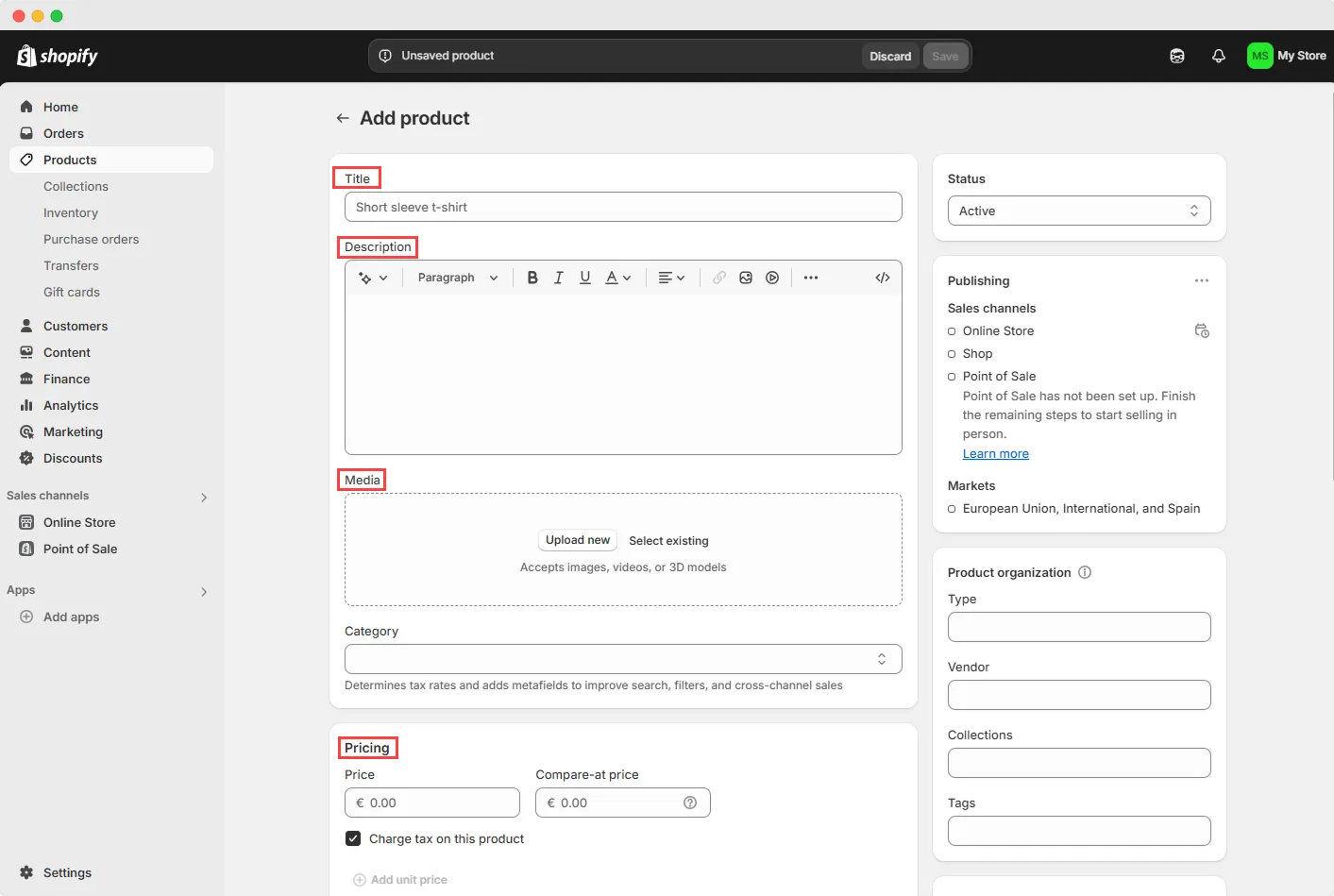The width and height of the screenshot is (1334, 896).
Task: Open the Paragraph style dropdown
Action: 457,277
